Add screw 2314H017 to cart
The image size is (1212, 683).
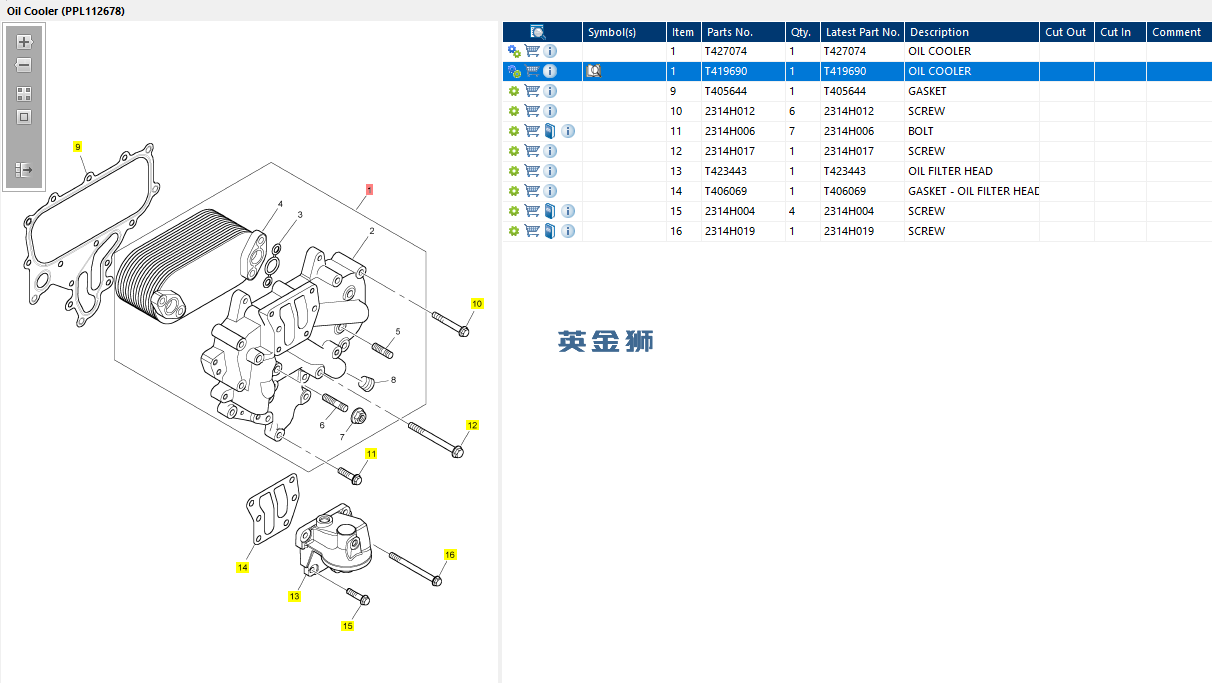[x=532, y=151]
